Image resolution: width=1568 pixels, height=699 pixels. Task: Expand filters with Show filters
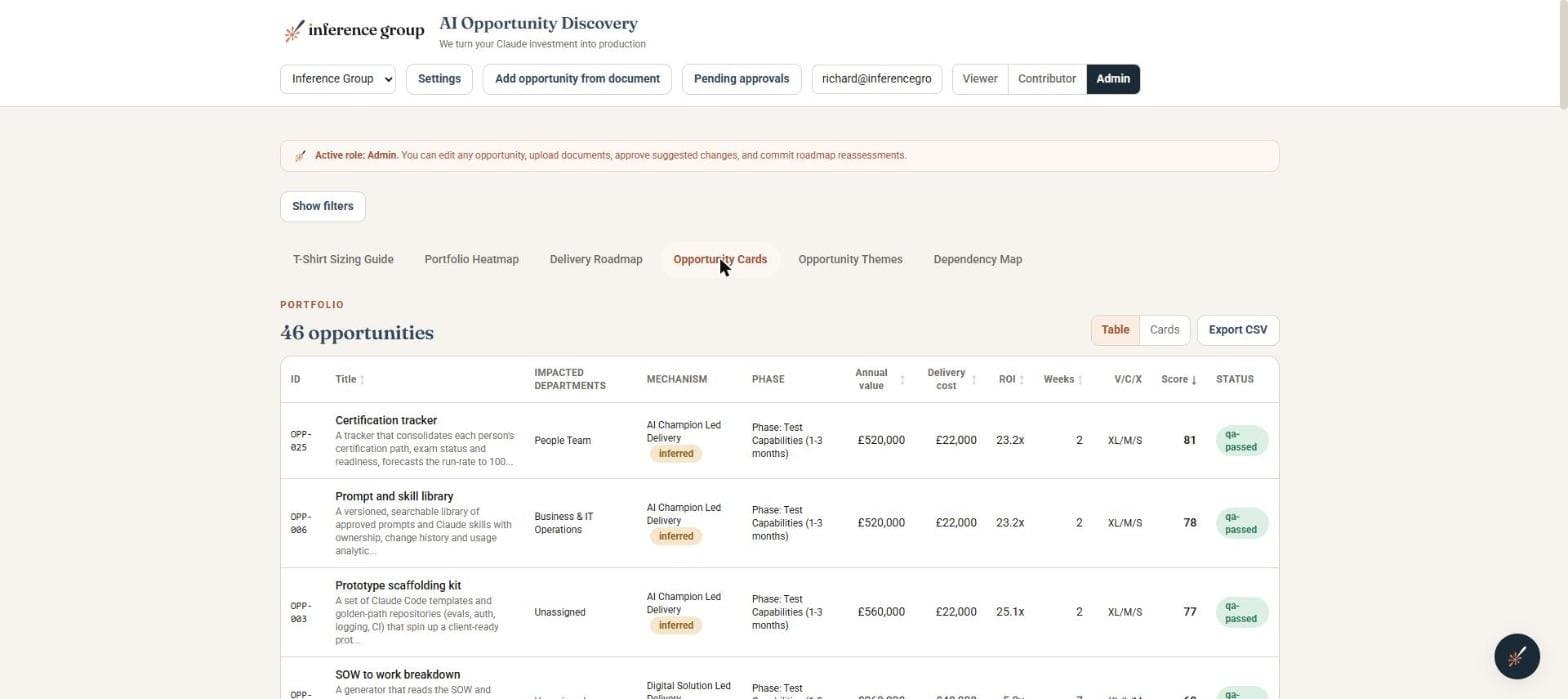(x=323, y=207)
